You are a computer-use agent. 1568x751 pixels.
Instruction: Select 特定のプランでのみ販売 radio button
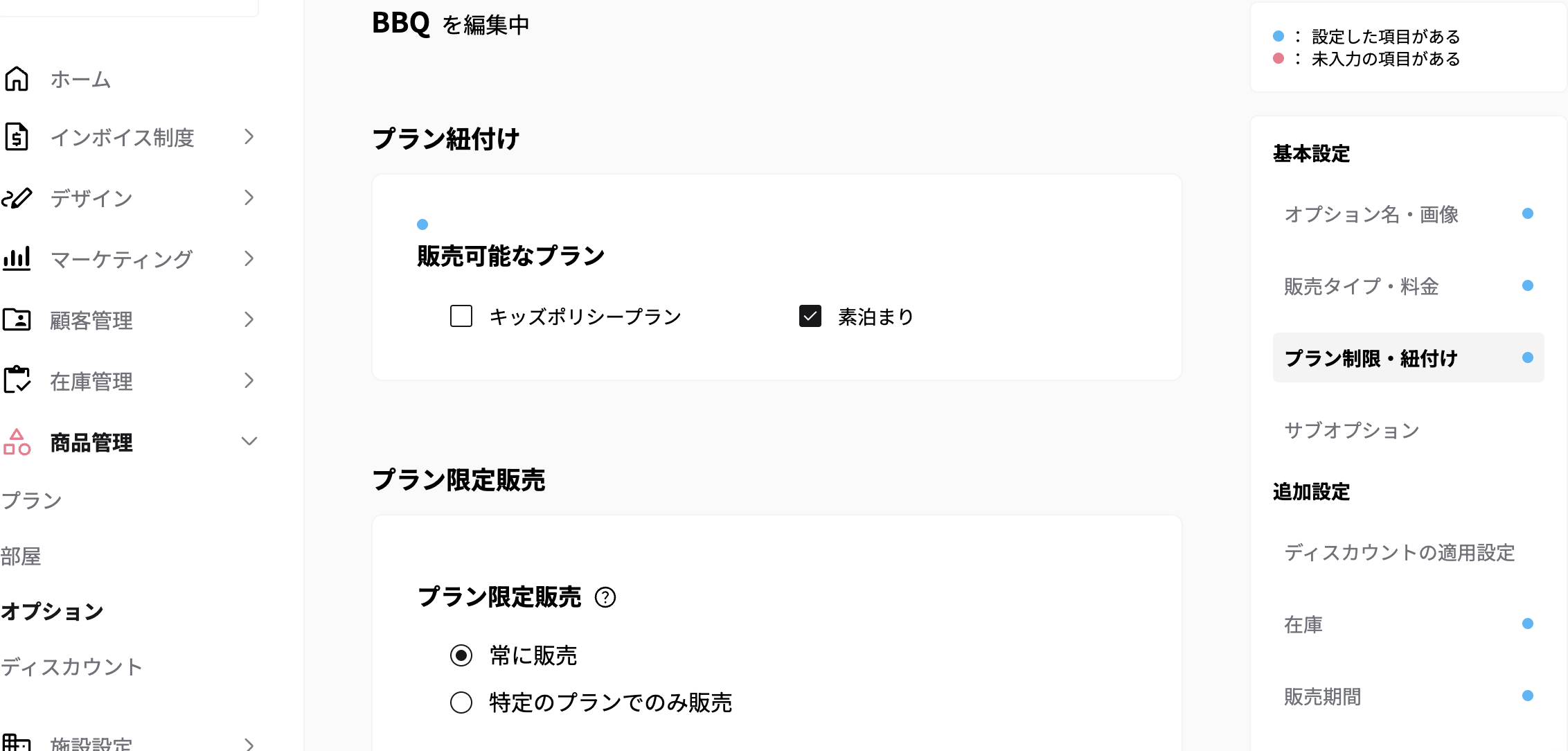tap(461, 703)
